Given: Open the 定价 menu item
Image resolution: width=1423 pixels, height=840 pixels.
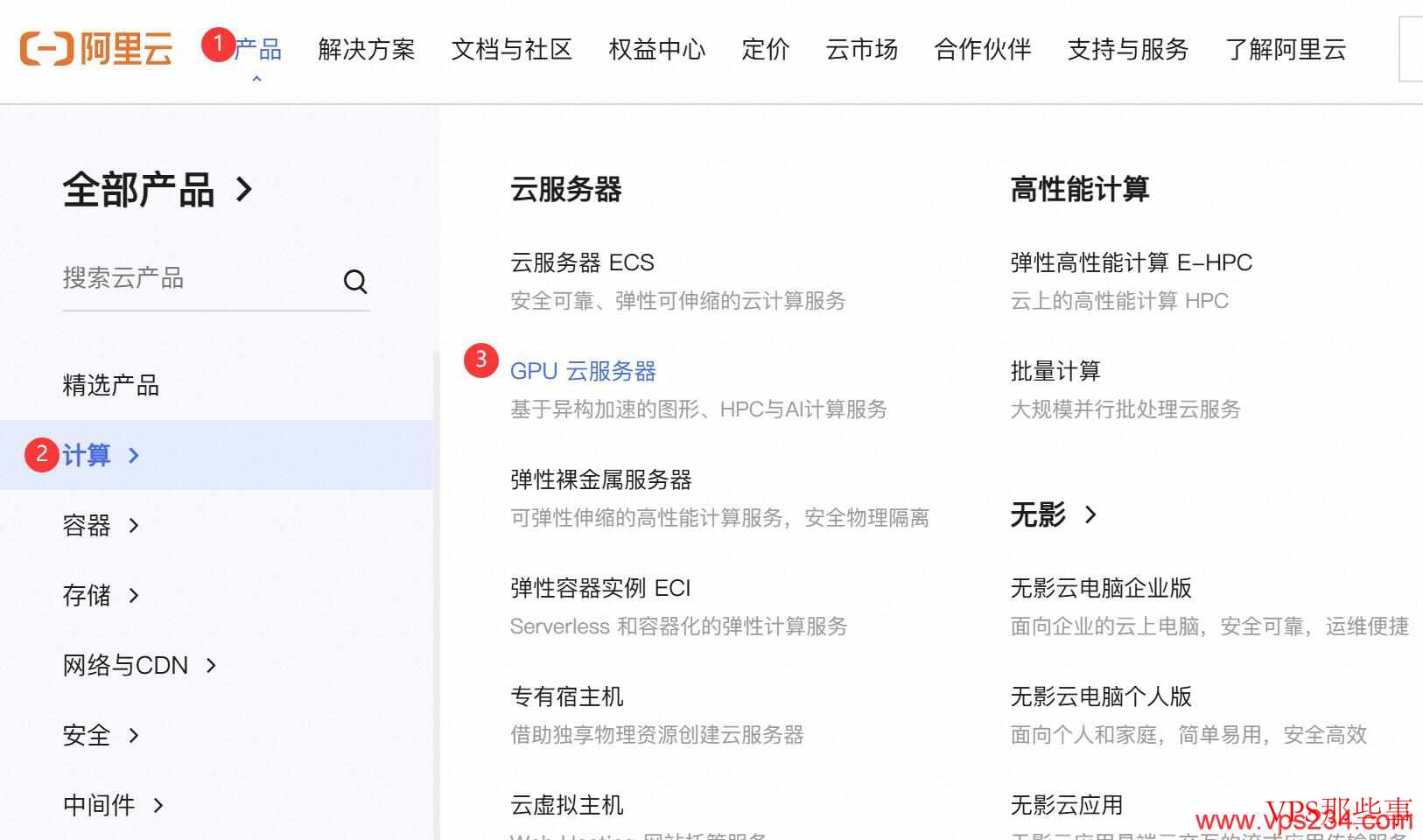Looking at the screenshot, I should click(x=766, y=49).
